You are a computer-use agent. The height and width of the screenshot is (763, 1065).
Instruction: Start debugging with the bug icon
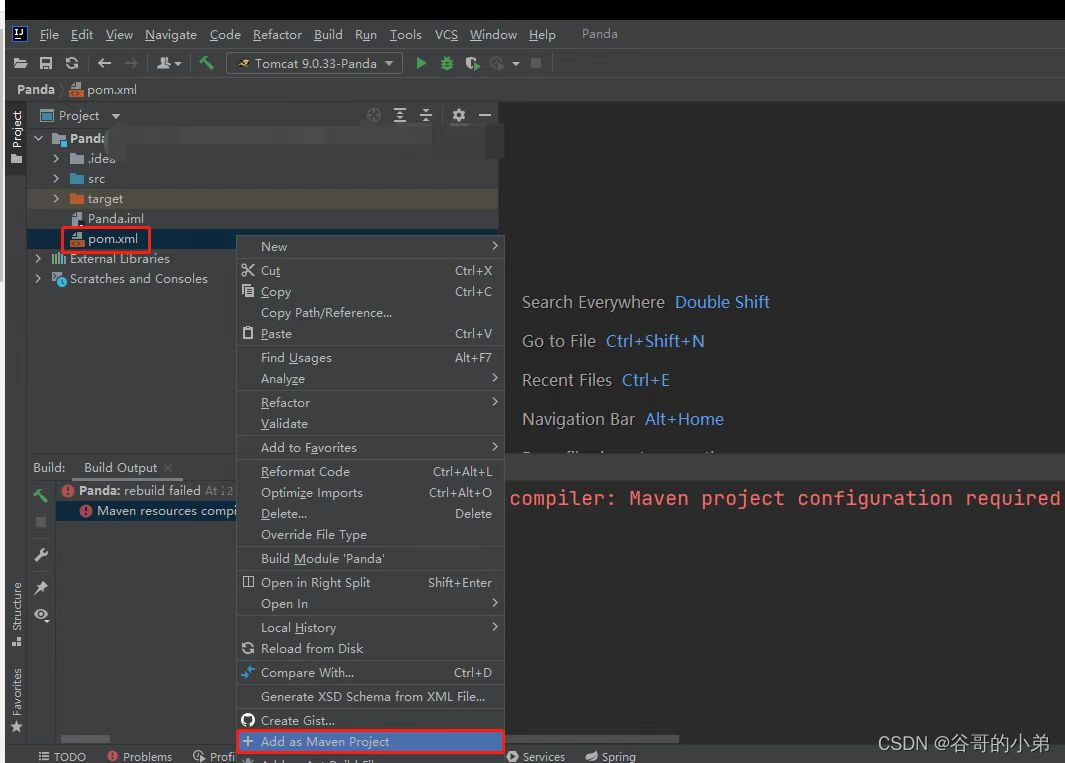point(446,62)
